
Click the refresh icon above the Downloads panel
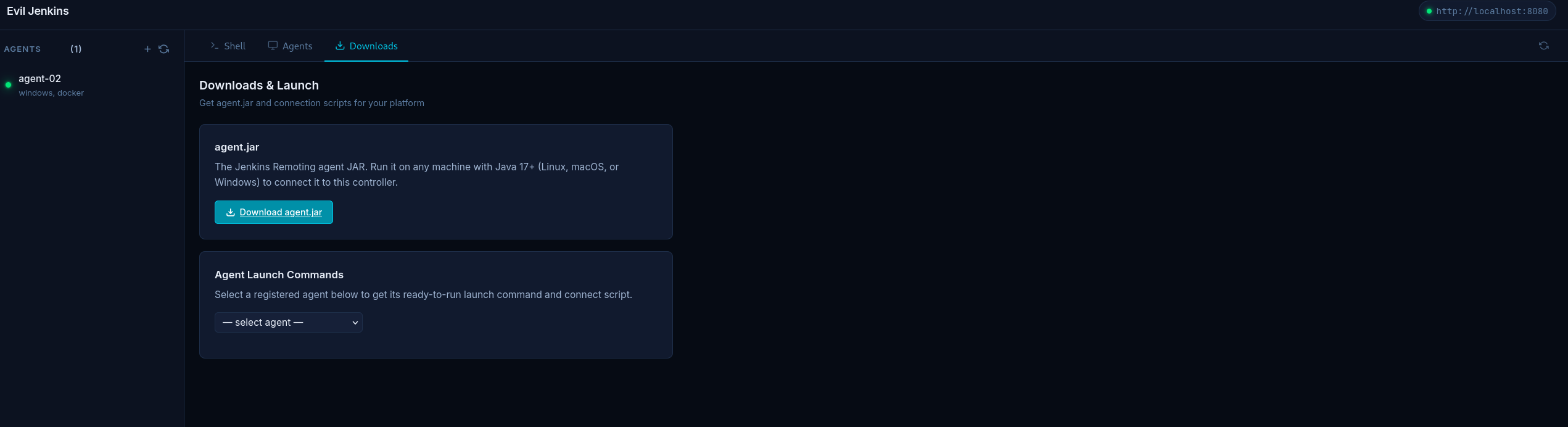tap(1544, 46)
